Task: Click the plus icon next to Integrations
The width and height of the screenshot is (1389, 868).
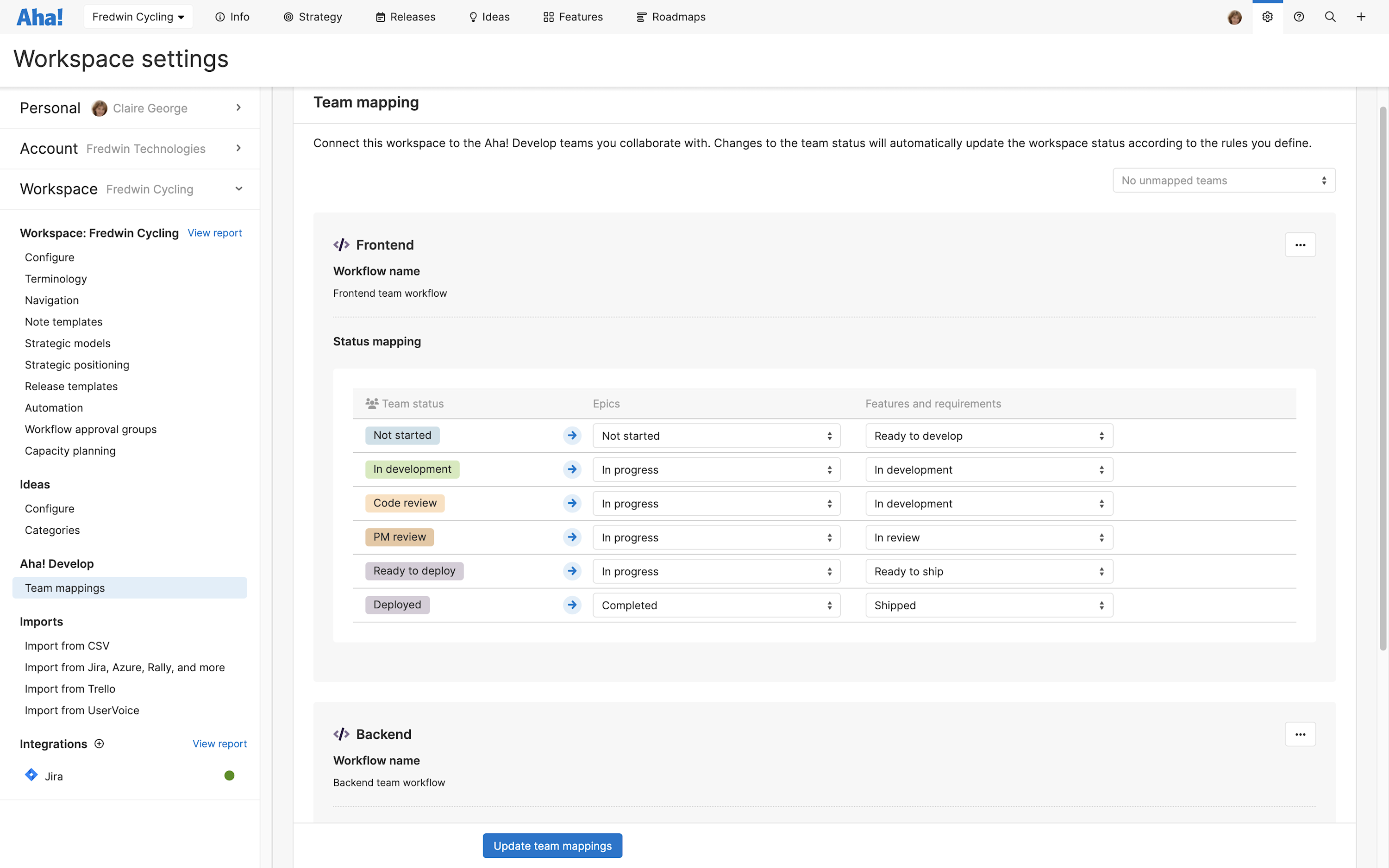Action: pyautogui.click(x=99, y=743)
